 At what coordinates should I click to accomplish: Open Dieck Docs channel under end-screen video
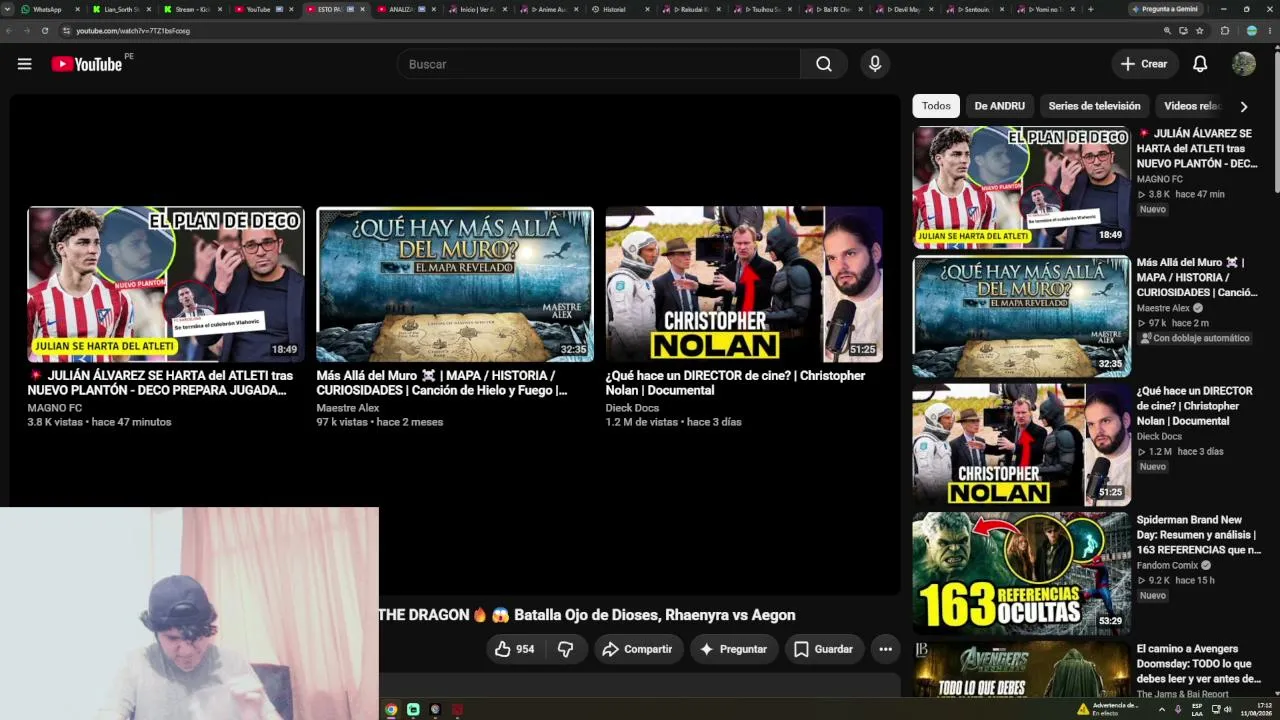(632, 408)
